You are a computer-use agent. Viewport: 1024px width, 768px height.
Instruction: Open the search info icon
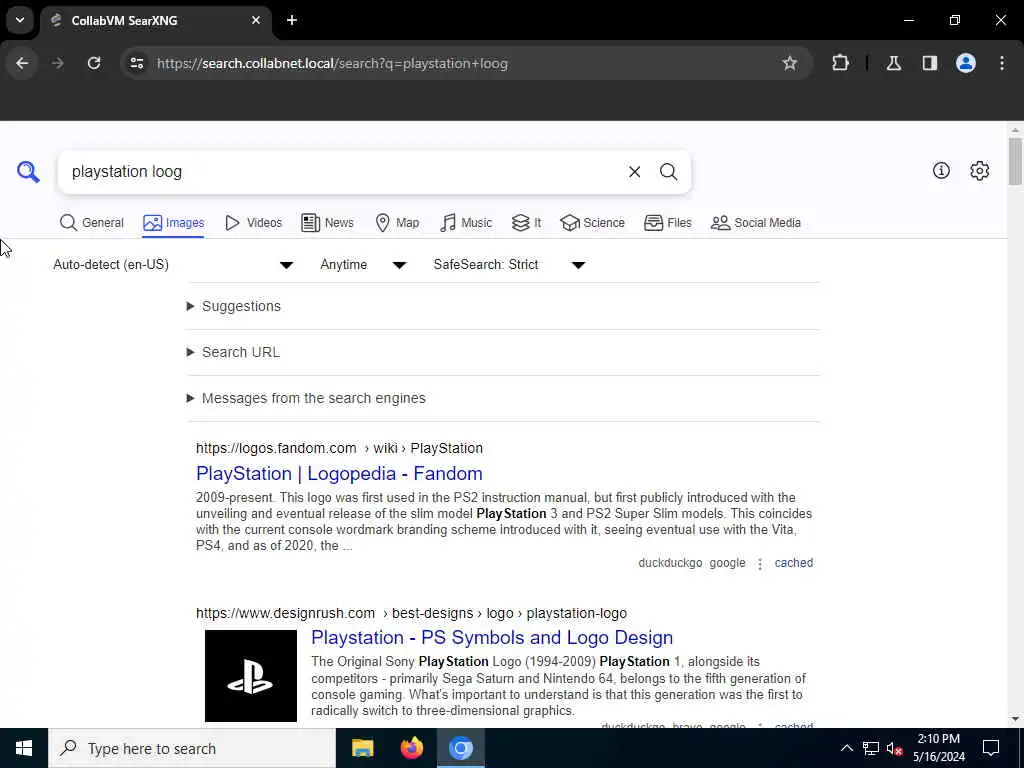(x=941, y=171)
